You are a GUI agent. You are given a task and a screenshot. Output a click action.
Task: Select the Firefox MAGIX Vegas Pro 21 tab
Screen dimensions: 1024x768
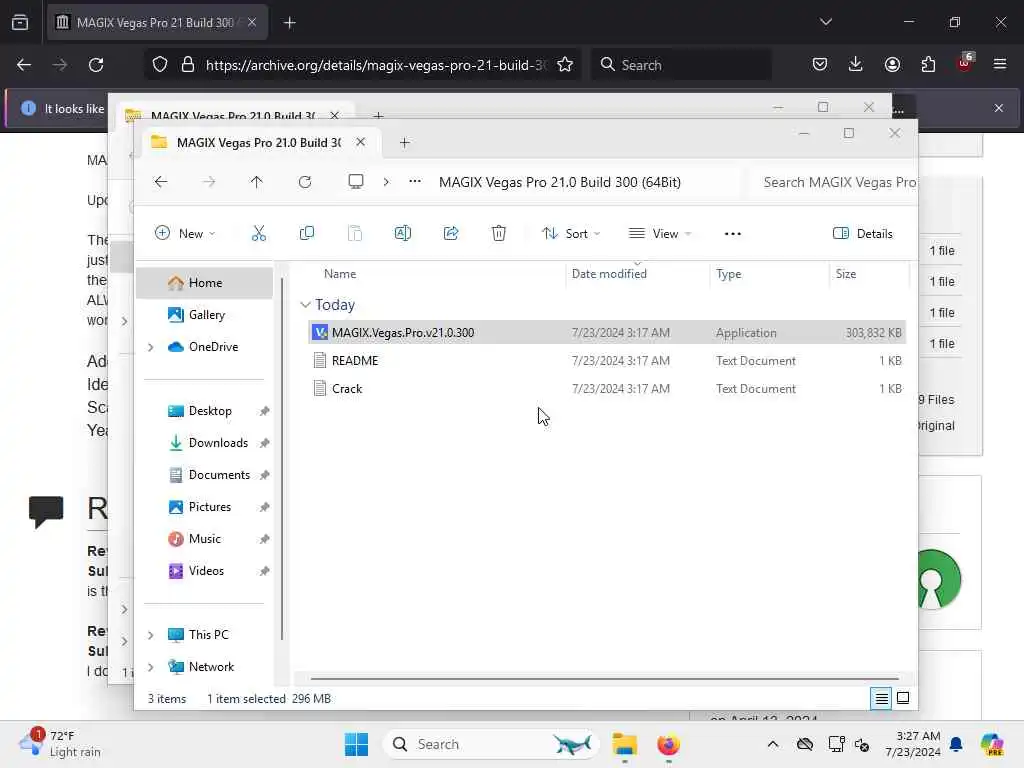(157, 22)
